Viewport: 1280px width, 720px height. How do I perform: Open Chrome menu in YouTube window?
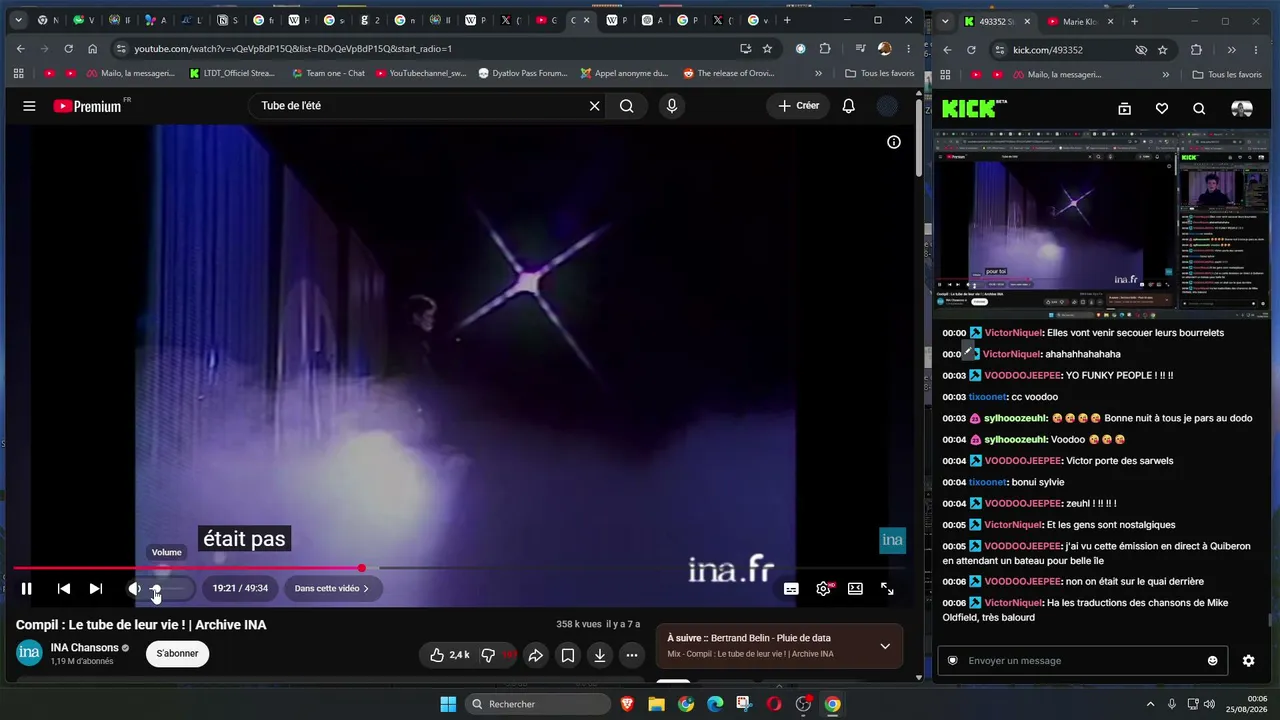pos(908,49)
